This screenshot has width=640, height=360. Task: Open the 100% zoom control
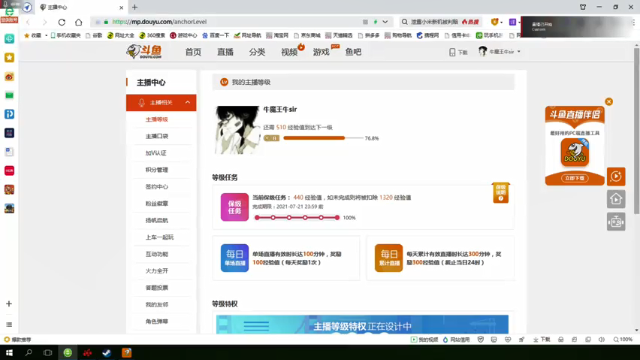(623, 340)
